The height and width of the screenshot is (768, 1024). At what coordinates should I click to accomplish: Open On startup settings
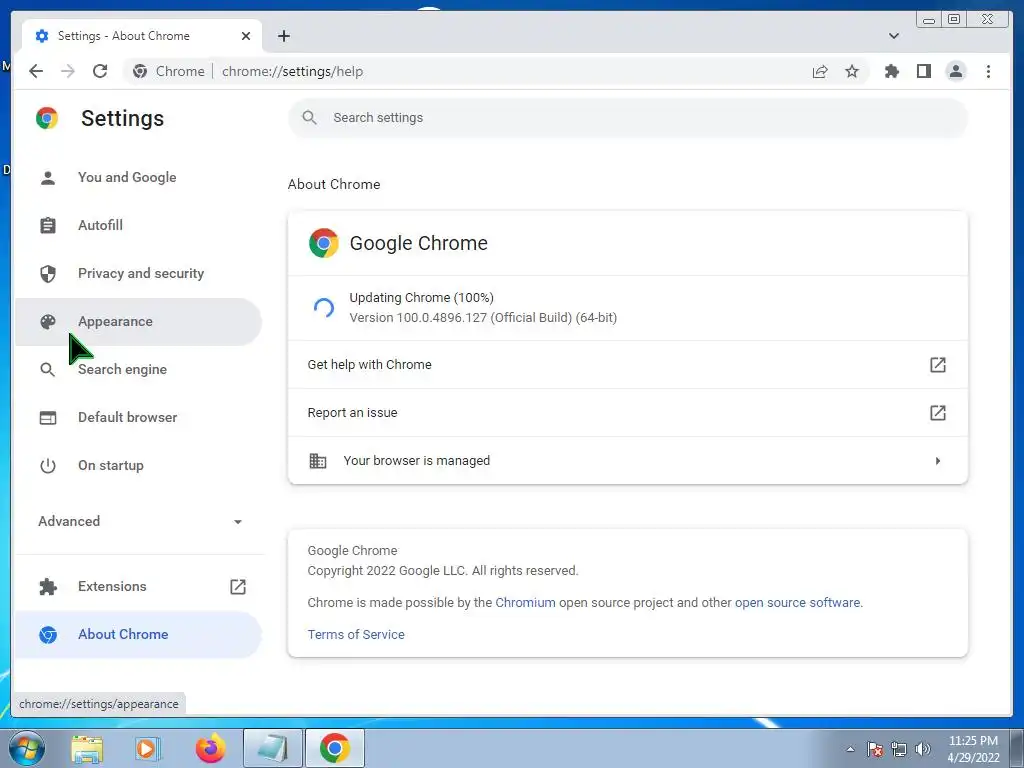pyautogui.click(x=138, y=466)
